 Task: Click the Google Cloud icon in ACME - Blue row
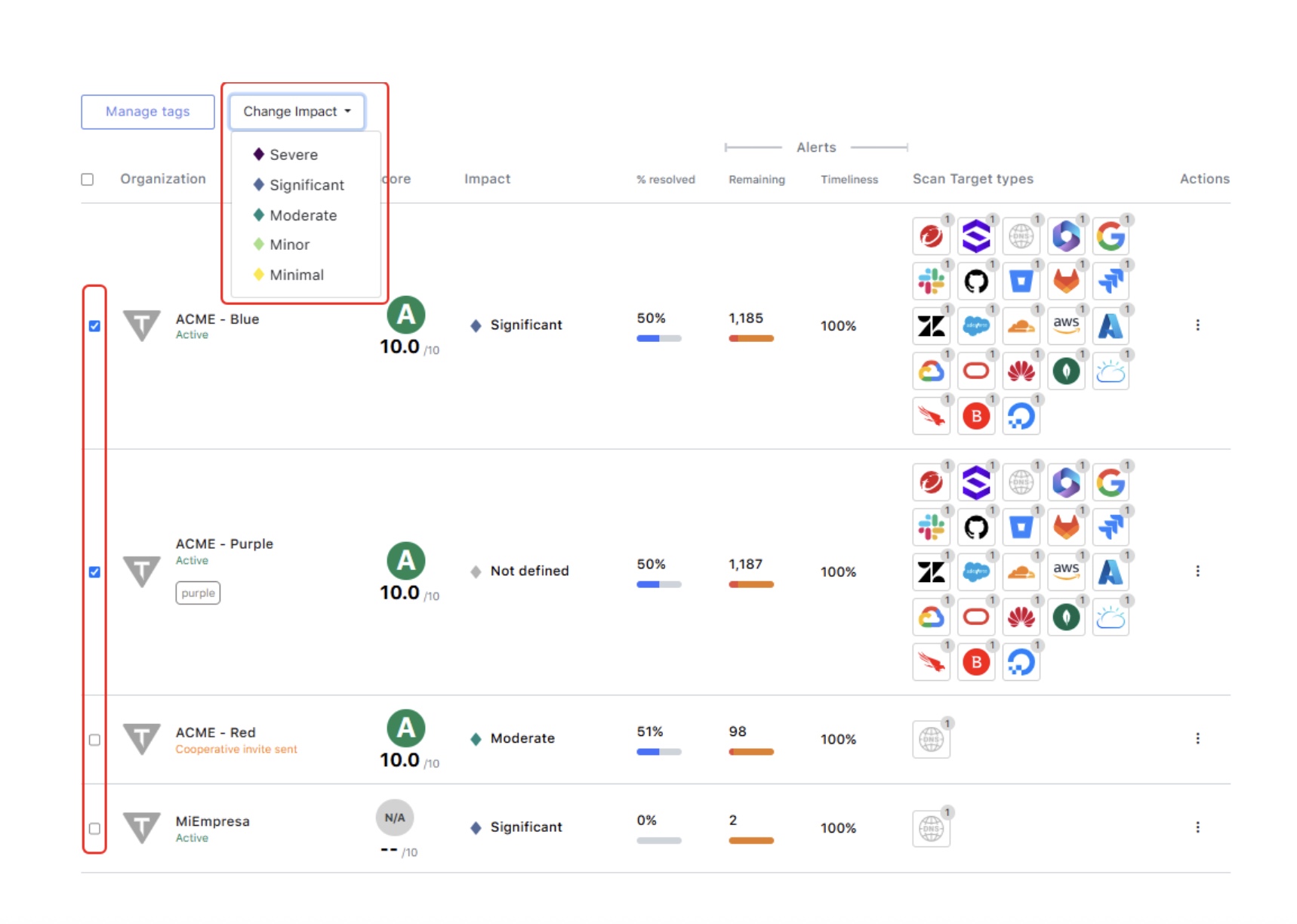(x=931, y=371)
